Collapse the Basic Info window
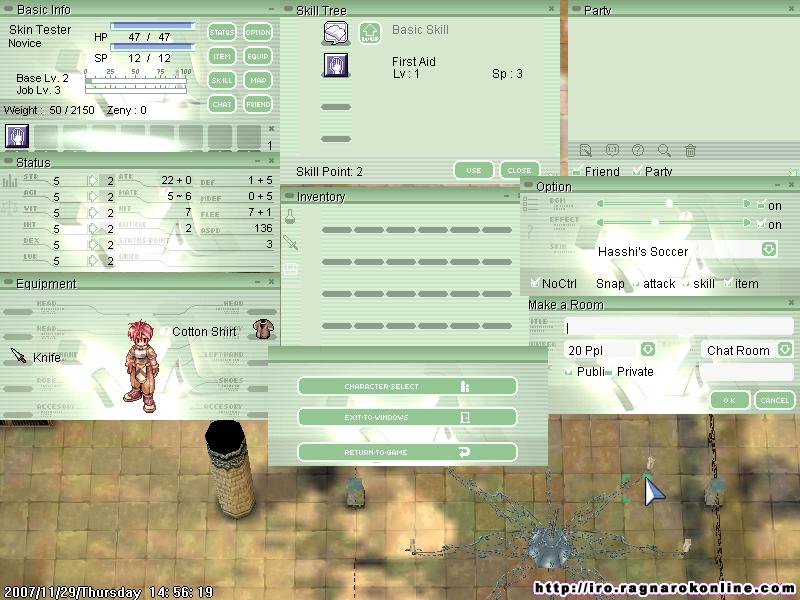This screenshot has height=600, width=800. click(271, 9)
